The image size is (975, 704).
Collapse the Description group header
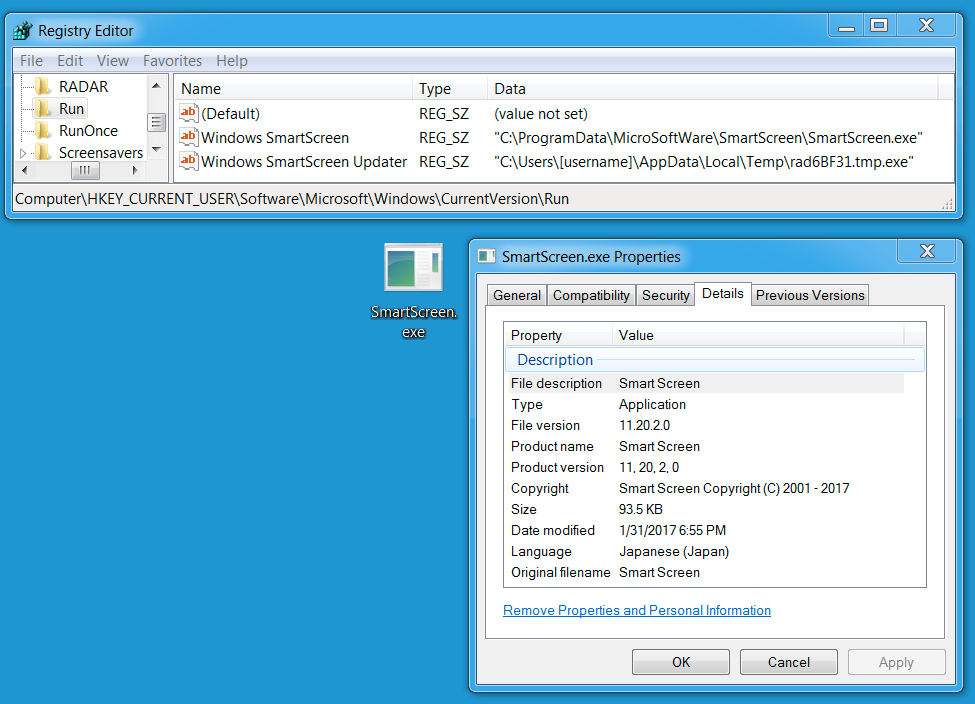[714, 359]
